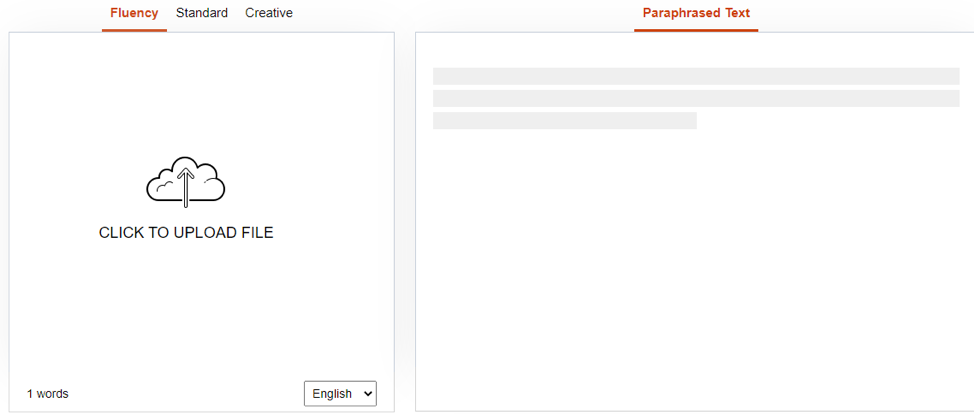Click the word "English" in the language selector
The image size is (974, 414).
pos(332,394)
